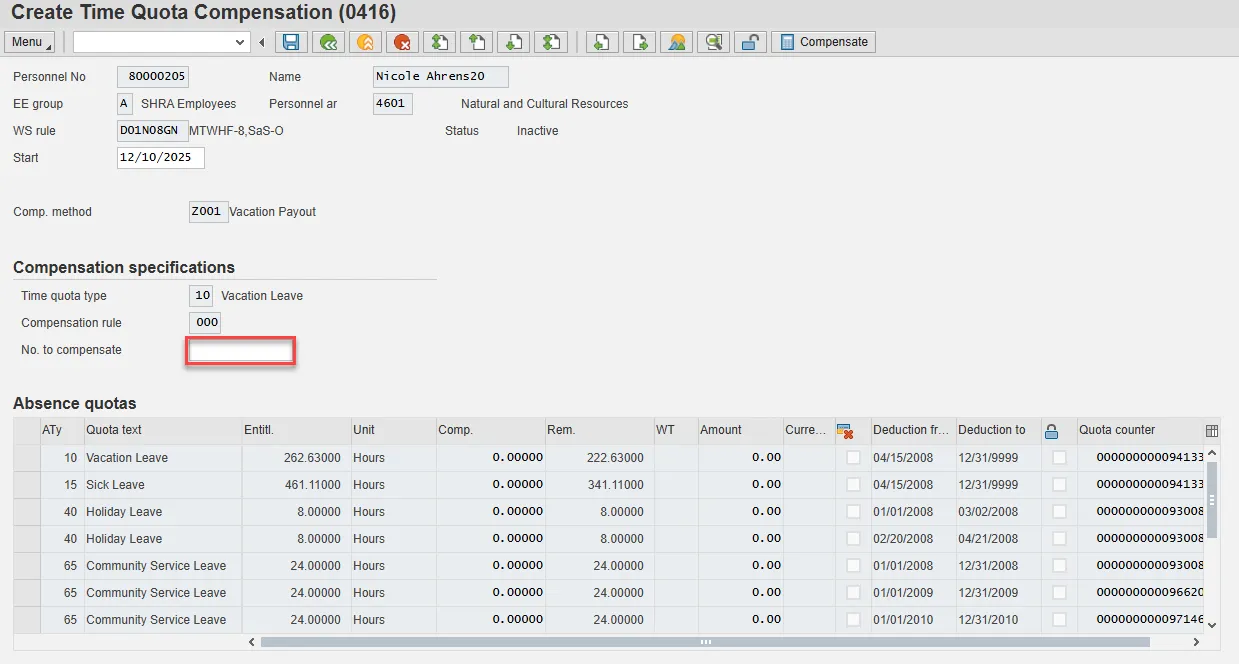Screen dimensions: 1239x664
Task: Click the Save disk icon in toolbar
Action: click(x=291, y=42)
